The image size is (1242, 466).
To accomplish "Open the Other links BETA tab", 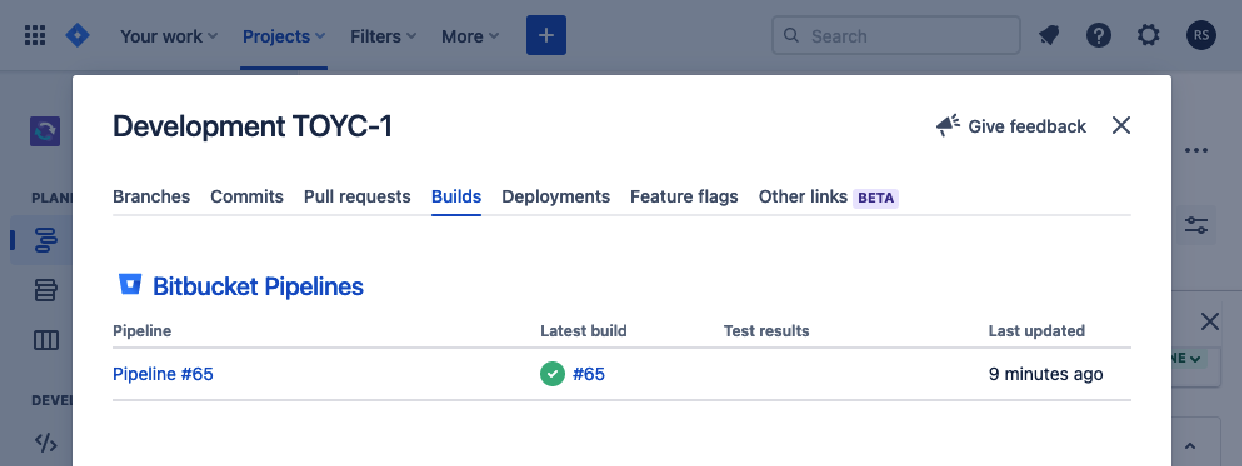I will coord(828,197).
